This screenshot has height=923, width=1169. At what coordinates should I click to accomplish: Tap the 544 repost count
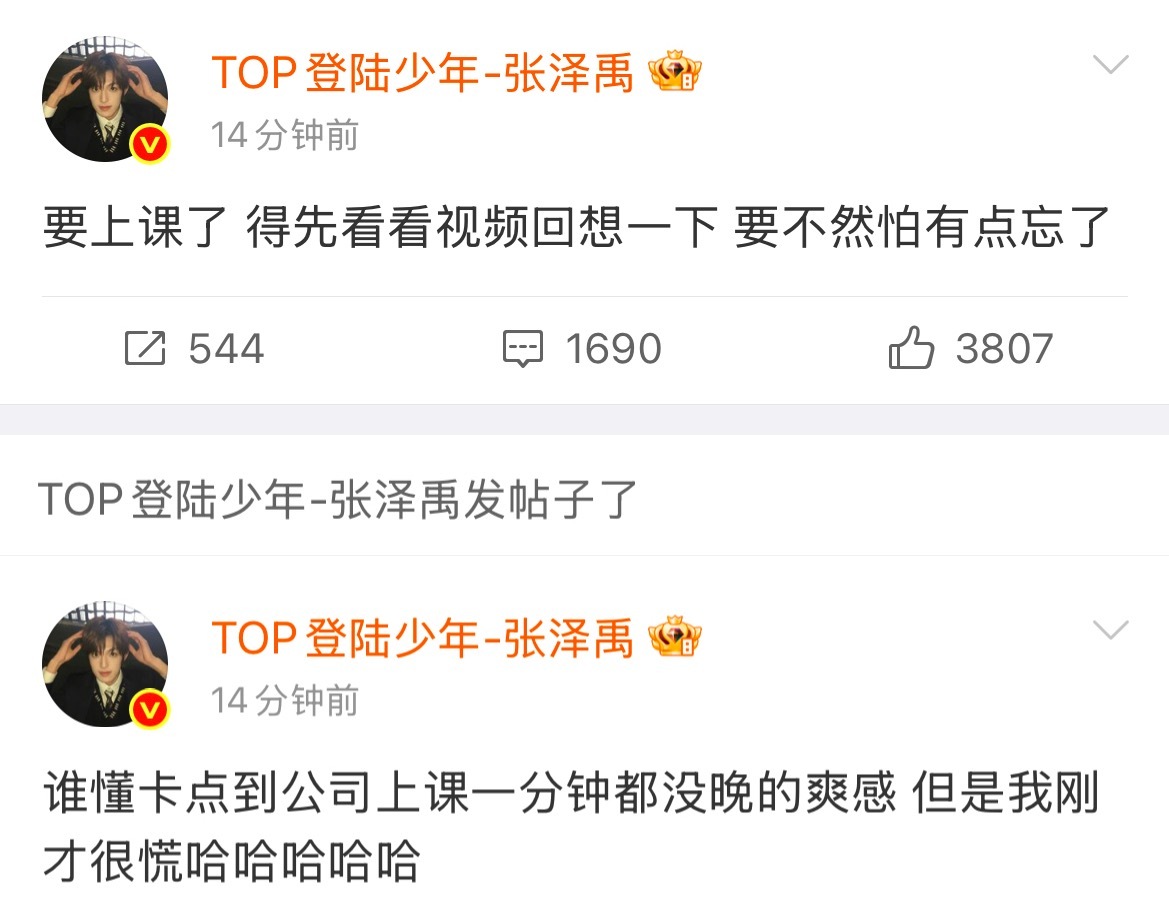coord(226,349)
